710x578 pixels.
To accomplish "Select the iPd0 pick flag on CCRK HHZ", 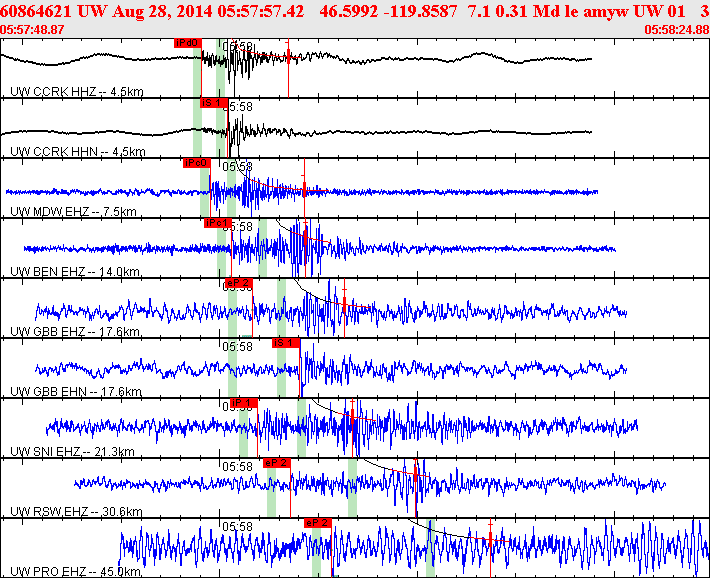I will 187,43.
